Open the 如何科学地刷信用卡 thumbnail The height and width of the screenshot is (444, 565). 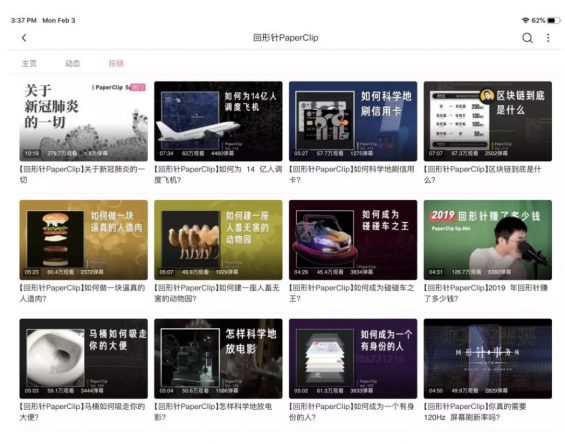coord(353,121)
